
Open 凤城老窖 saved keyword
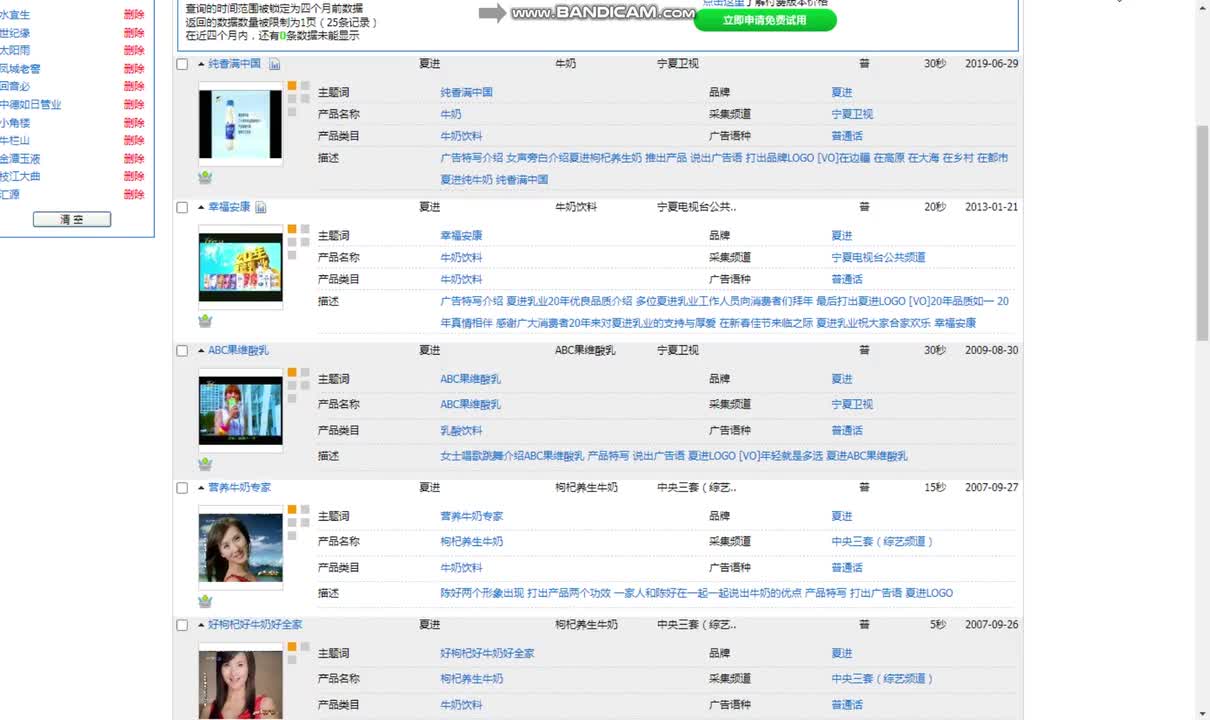point(20,68)
